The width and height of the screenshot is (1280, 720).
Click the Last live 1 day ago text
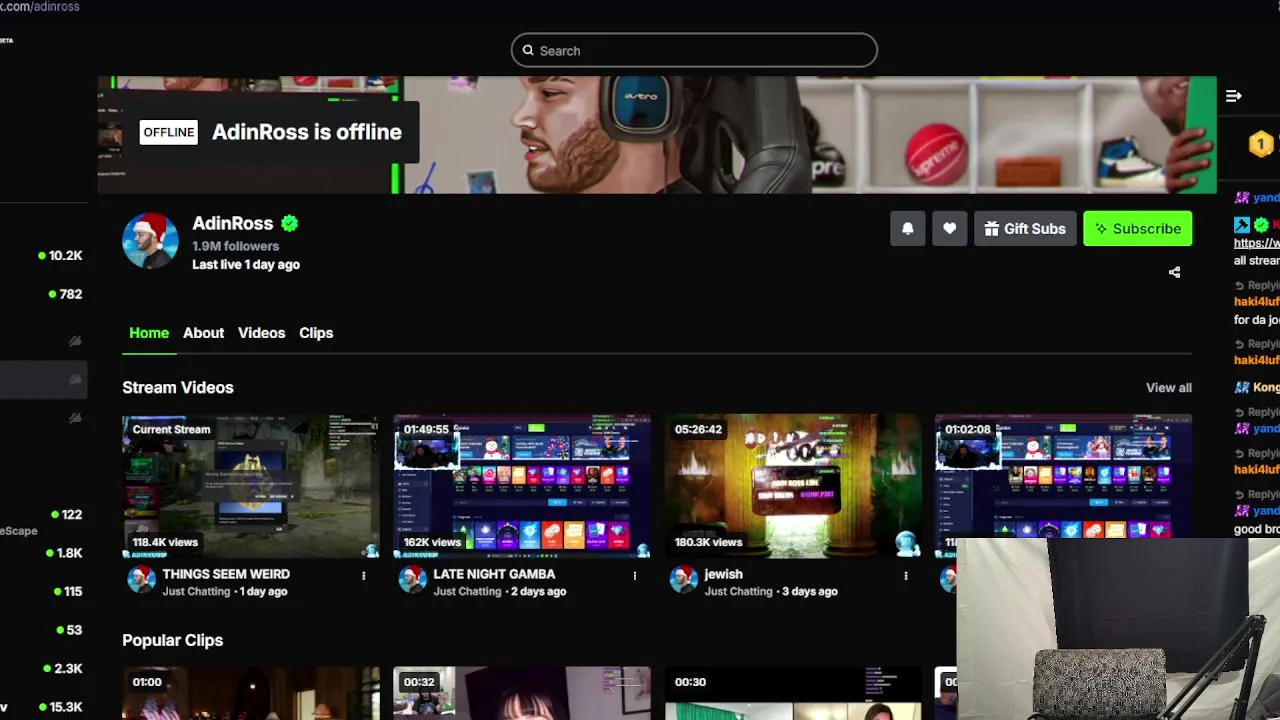point(246,265)
